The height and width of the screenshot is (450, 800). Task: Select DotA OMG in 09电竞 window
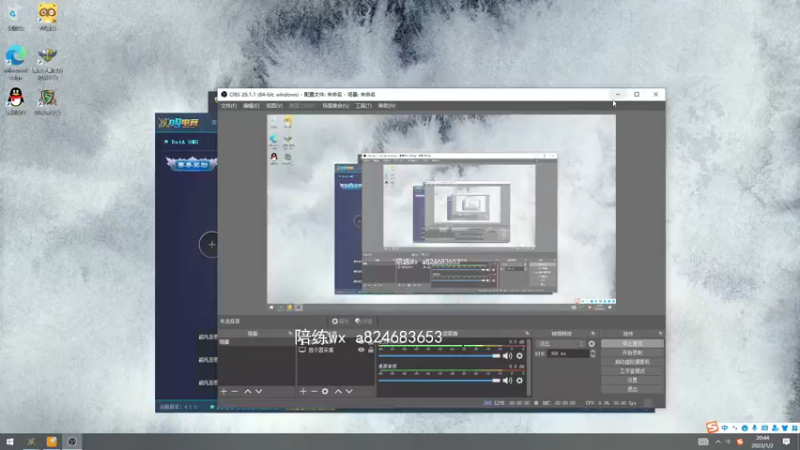click(182, 142)
